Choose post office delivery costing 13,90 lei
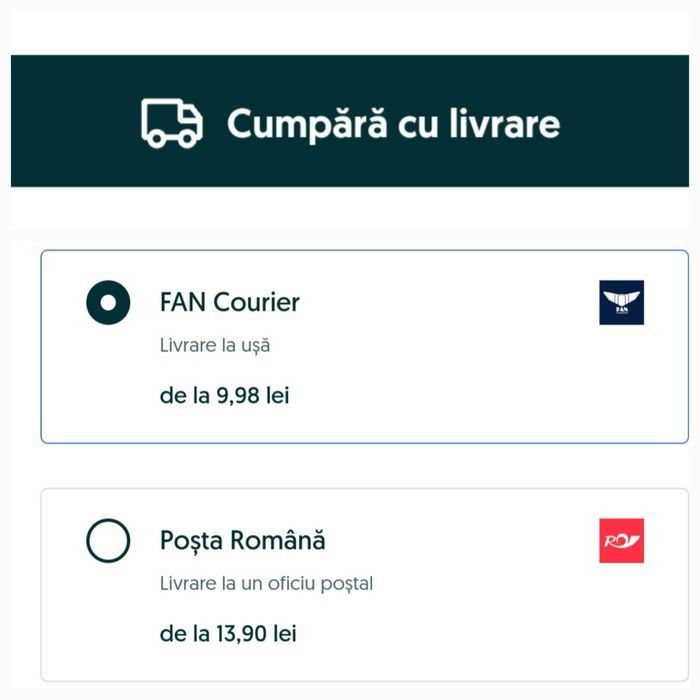 [x=364, y=585]
